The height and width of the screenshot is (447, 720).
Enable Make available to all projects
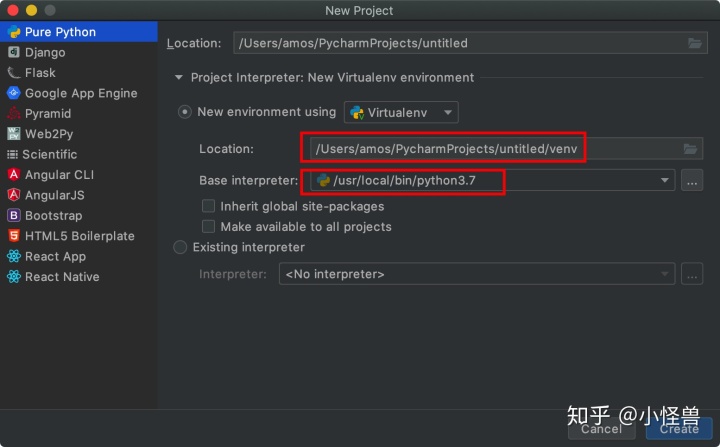[208, 226]
